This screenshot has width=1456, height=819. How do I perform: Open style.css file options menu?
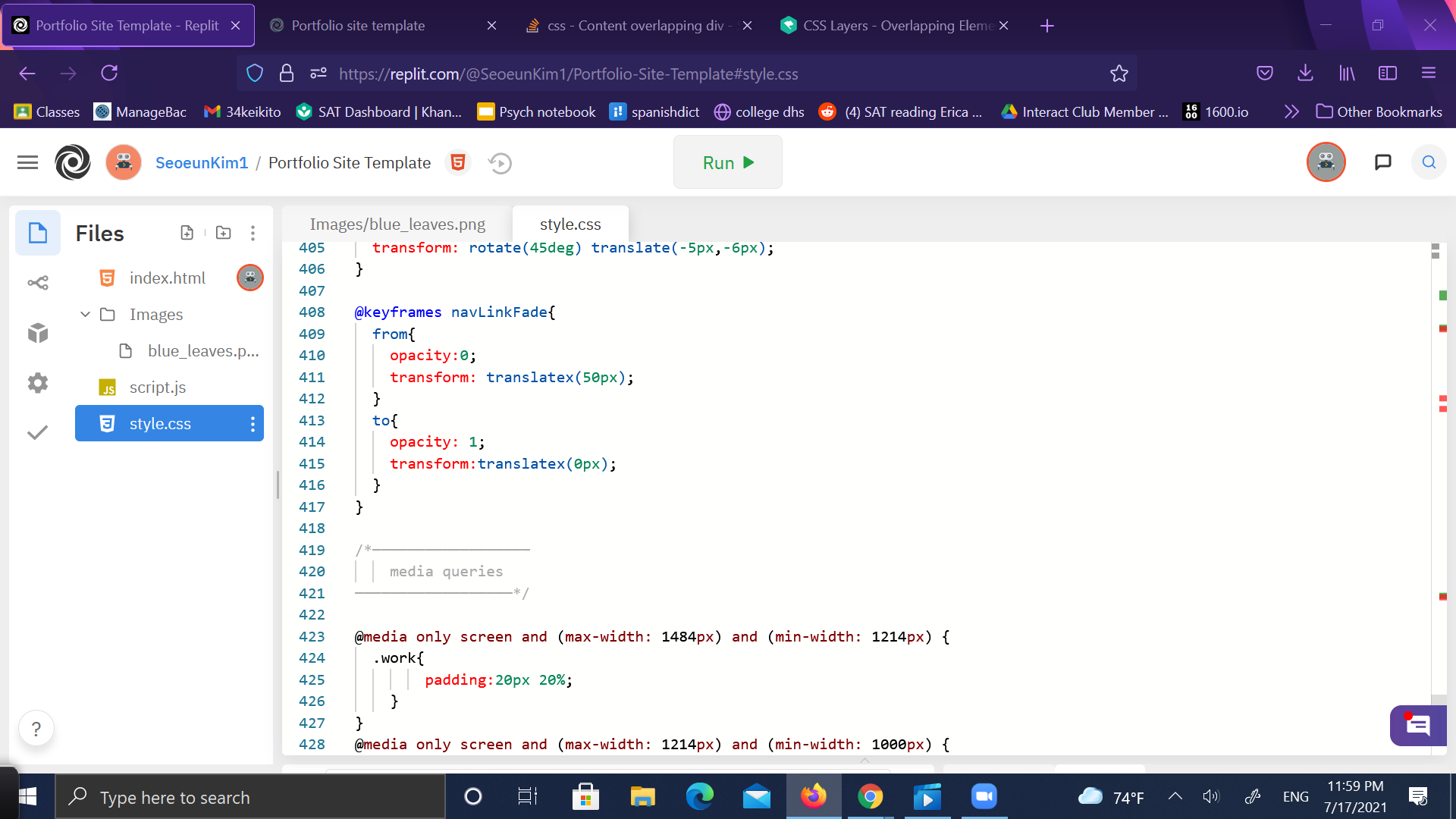coord(253,424)
